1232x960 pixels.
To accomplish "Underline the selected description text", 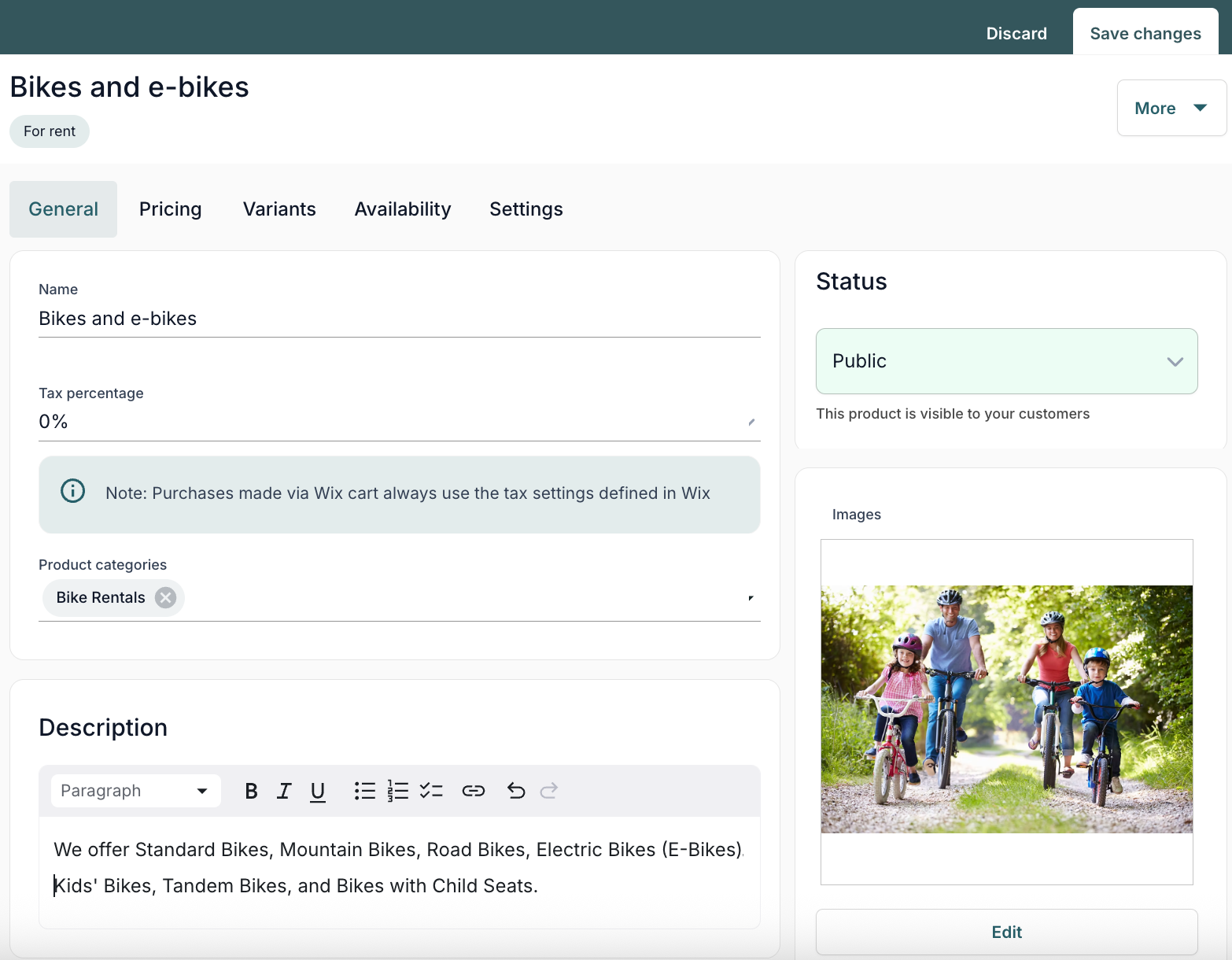I will click(x=318, y=791).
